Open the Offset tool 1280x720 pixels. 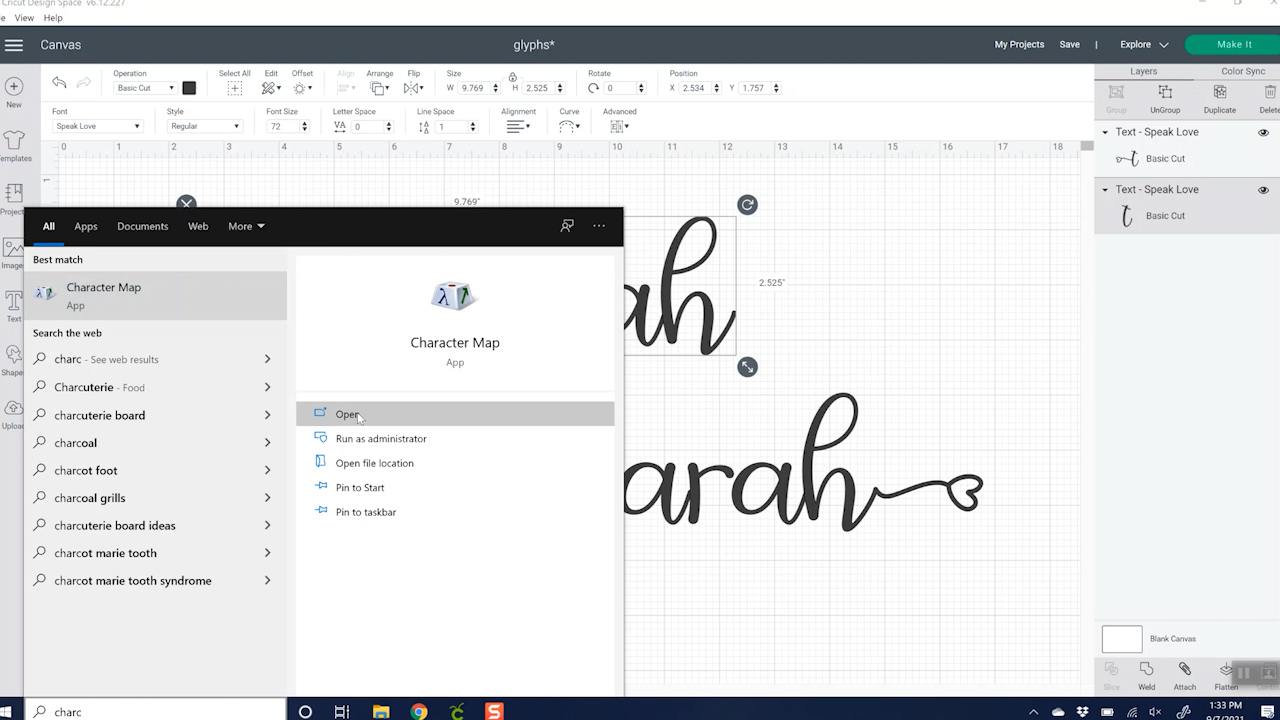tap(300, 88)
